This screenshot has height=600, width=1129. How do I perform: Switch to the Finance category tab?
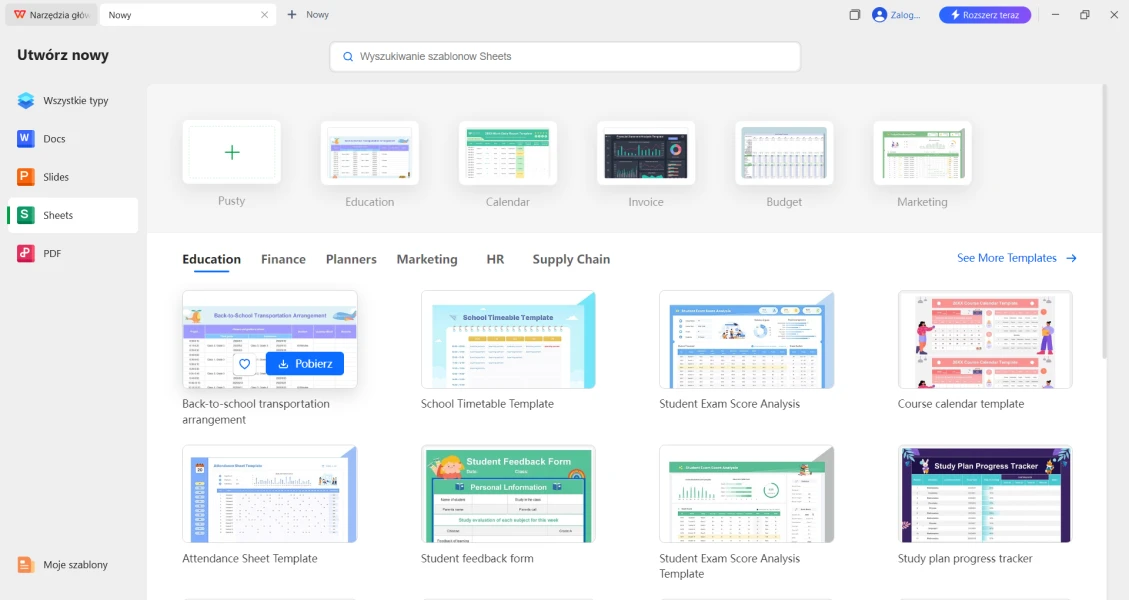pos(283,259)
